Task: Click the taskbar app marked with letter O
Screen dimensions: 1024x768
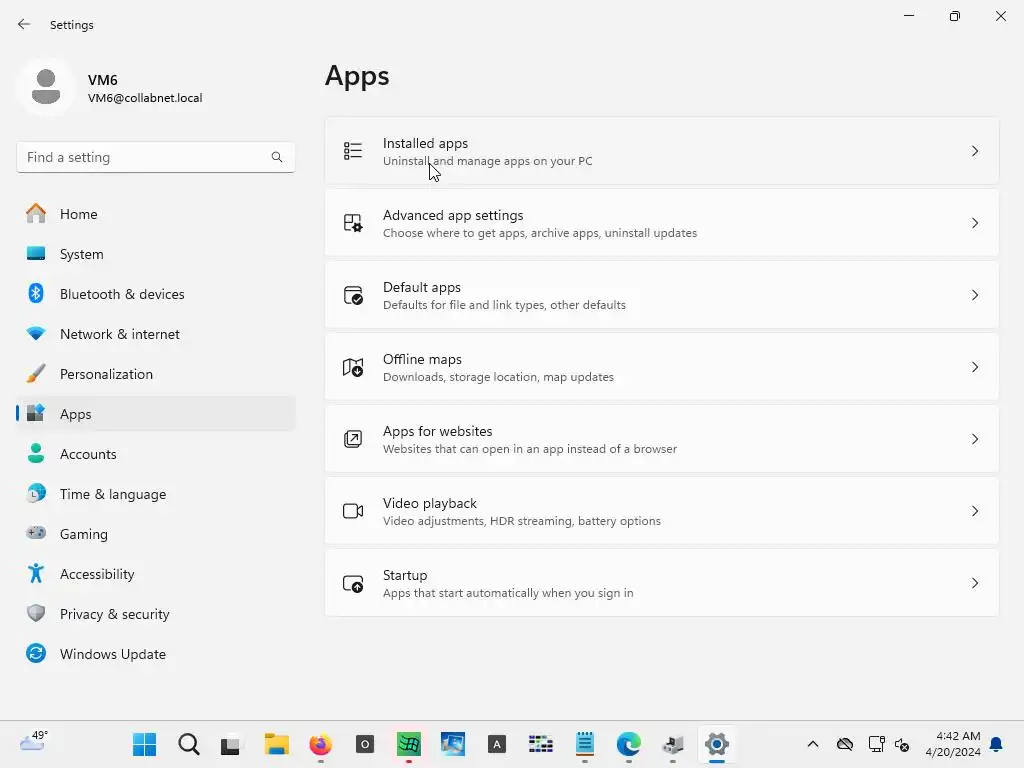Action: click(364, 744)
